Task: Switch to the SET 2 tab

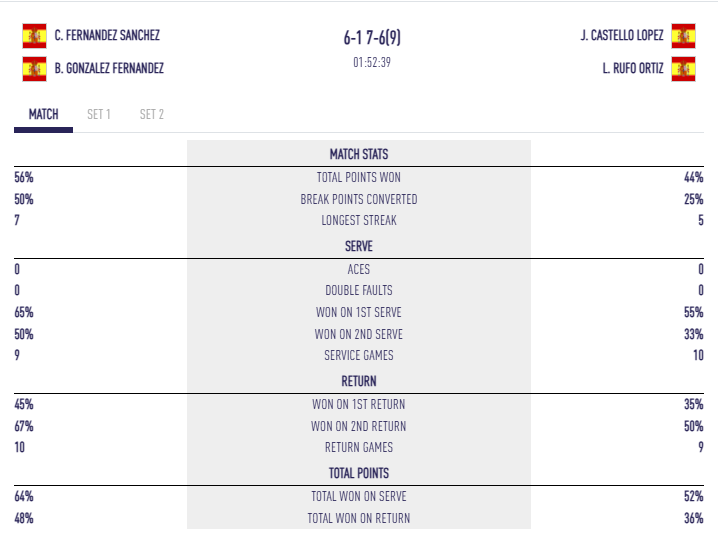Action: tap(151, 114)
